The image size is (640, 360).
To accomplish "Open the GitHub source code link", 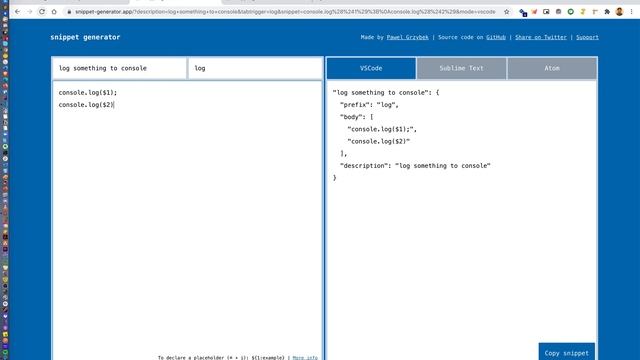I will point(496,37).
